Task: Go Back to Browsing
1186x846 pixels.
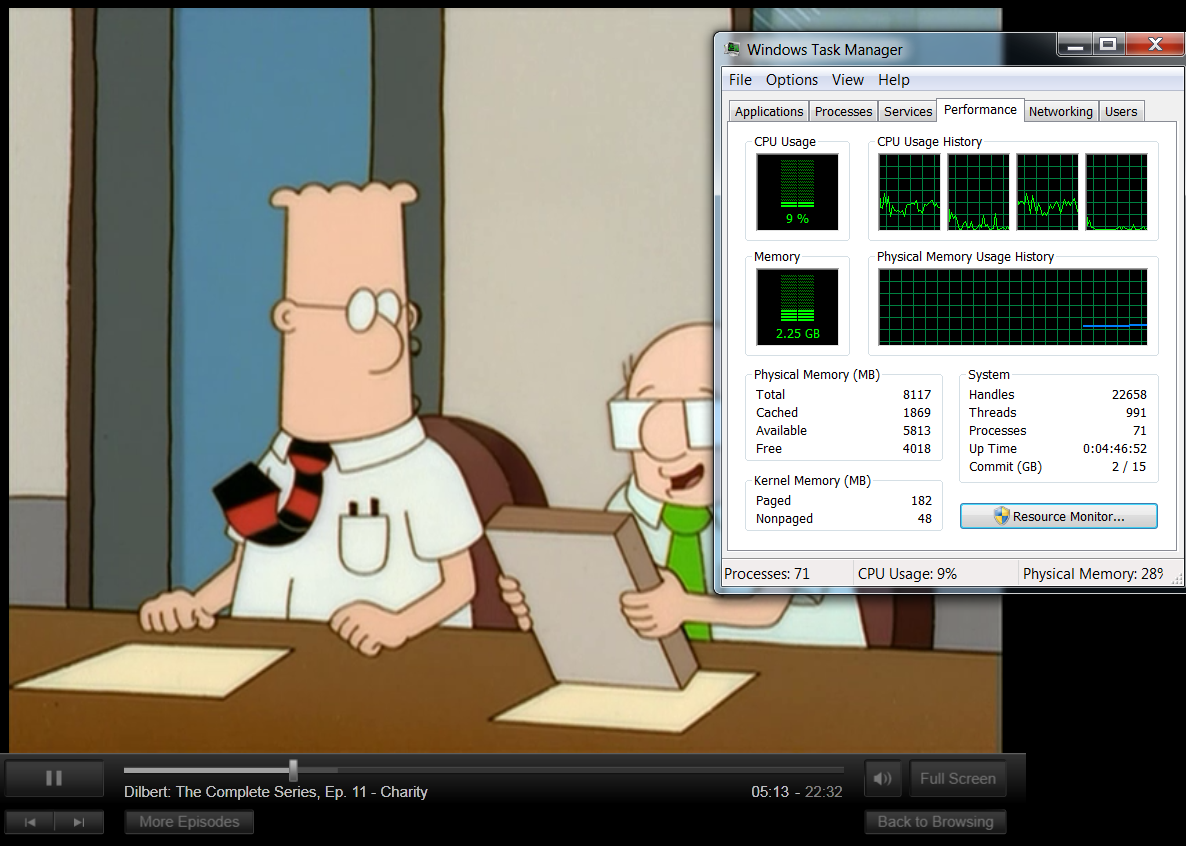Action: (935, 822)
